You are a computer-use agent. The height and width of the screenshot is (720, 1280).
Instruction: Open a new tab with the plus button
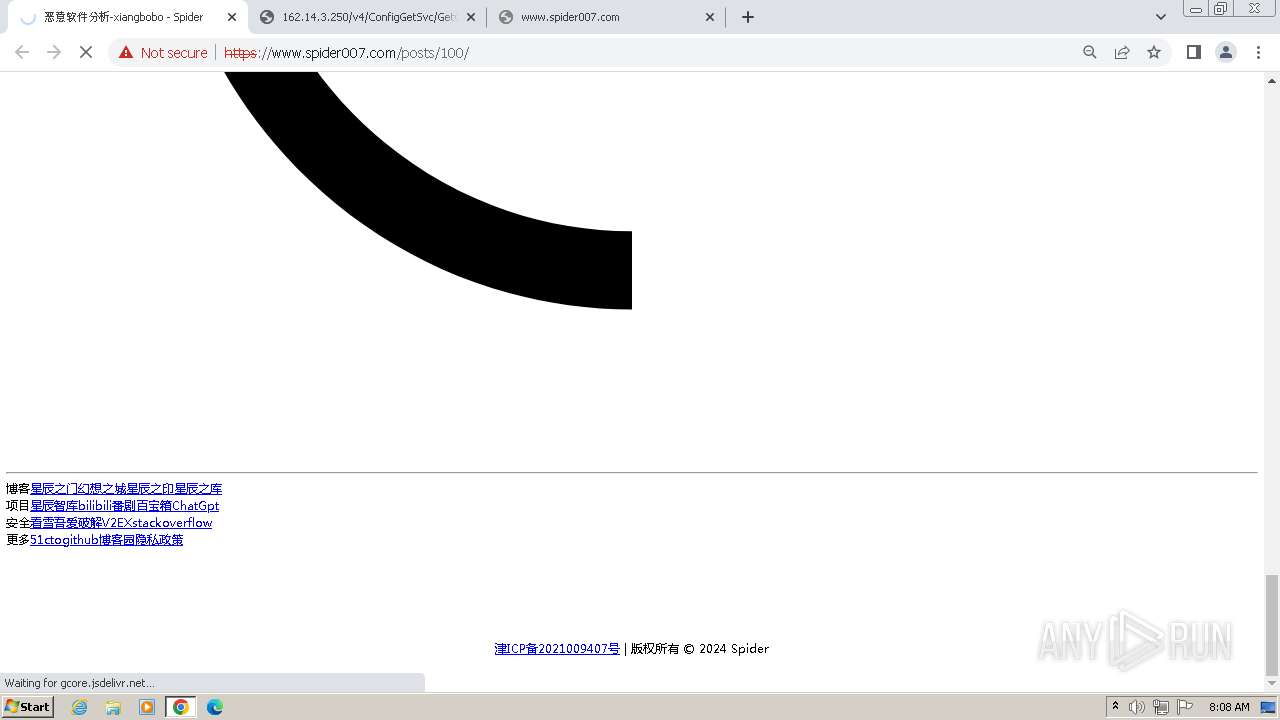pyautogui.click(x=748, y=17)
